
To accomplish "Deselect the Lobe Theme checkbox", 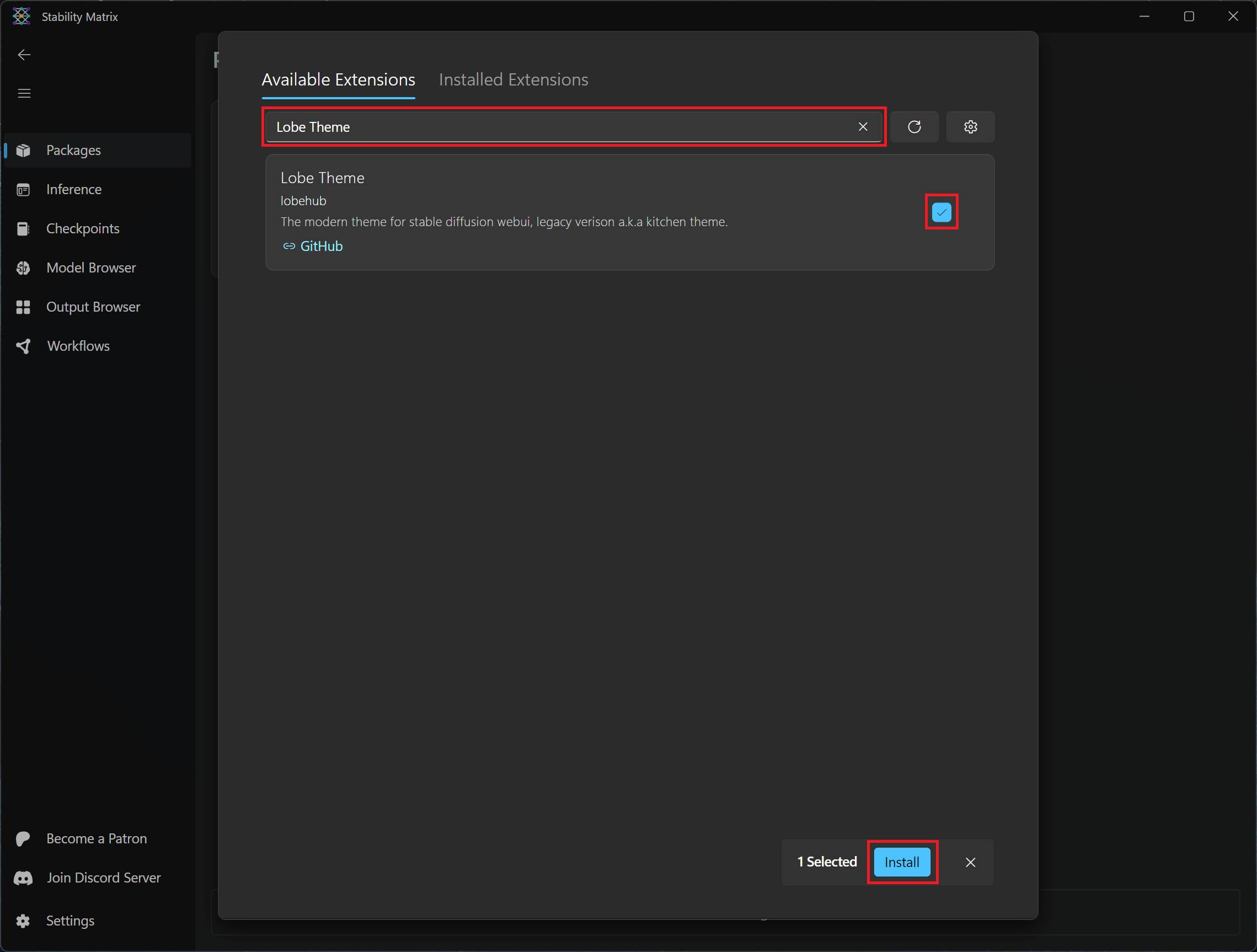I will pyautogui.click(x=941, y=211).
